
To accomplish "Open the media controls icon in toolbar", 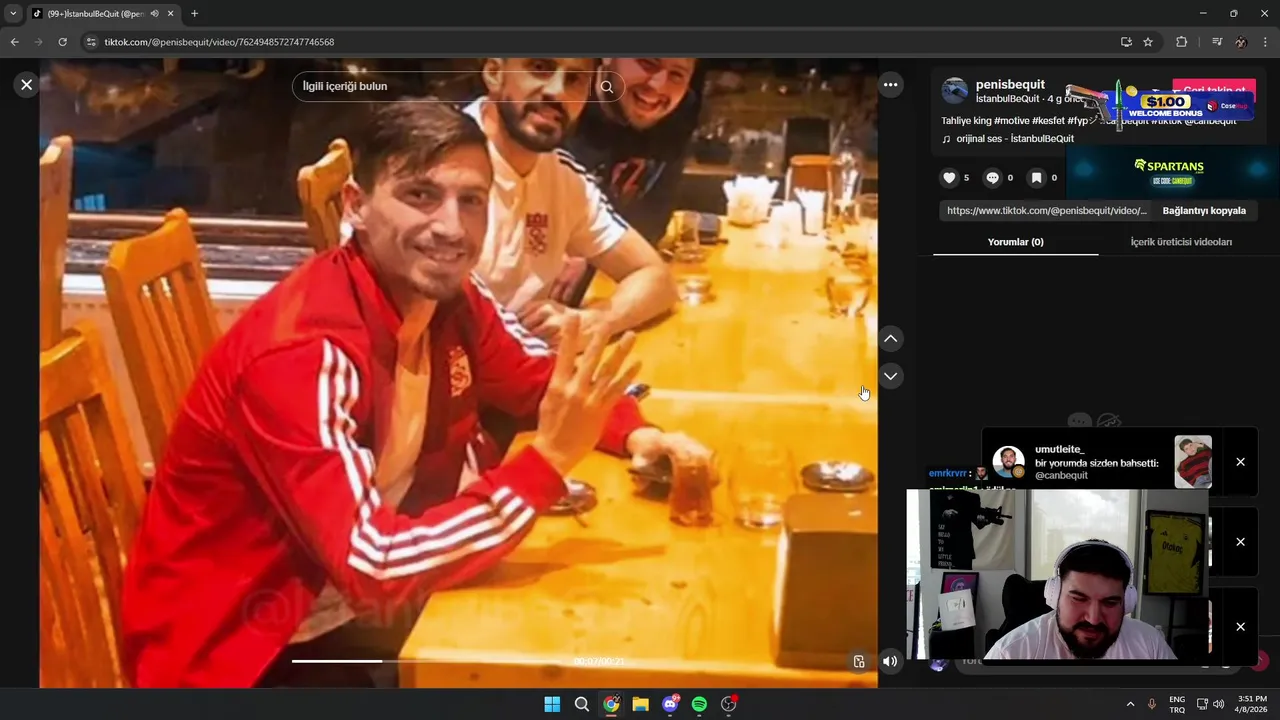I will point(1217,42).
